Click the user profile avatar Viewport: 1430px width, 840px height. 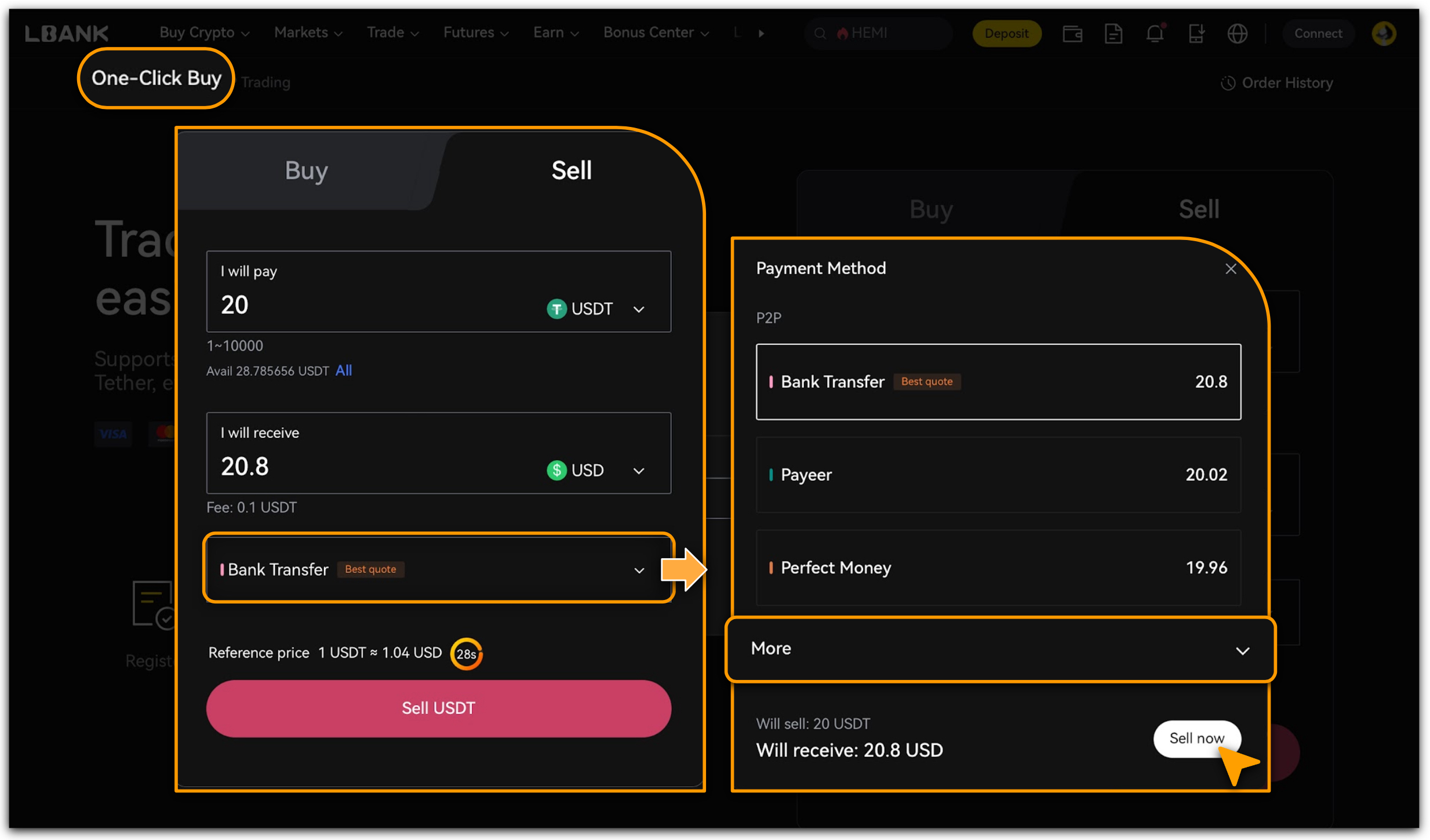1384,34
